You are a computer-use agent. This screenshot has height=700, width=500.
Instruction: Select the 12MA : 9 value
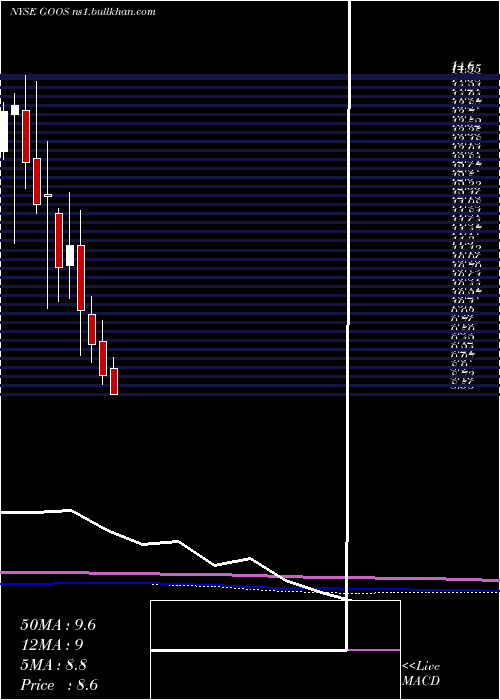[52, 645]
